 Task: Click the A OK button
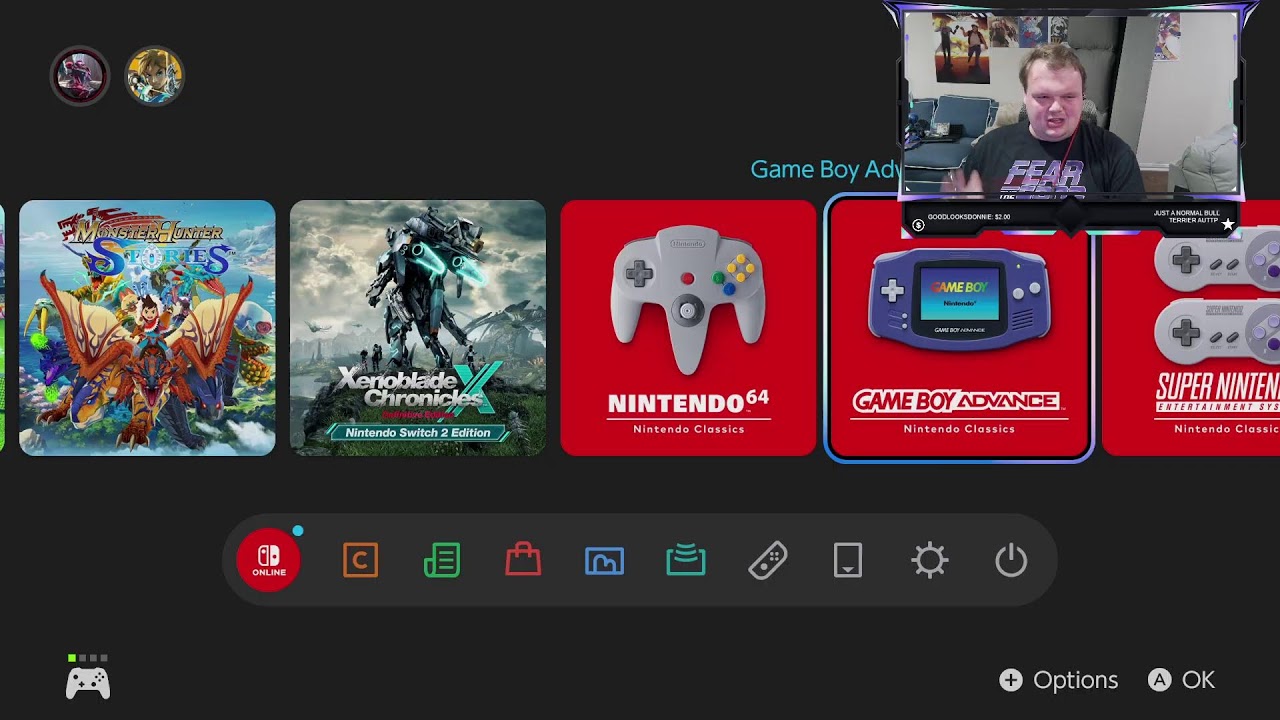[1181, 680]
